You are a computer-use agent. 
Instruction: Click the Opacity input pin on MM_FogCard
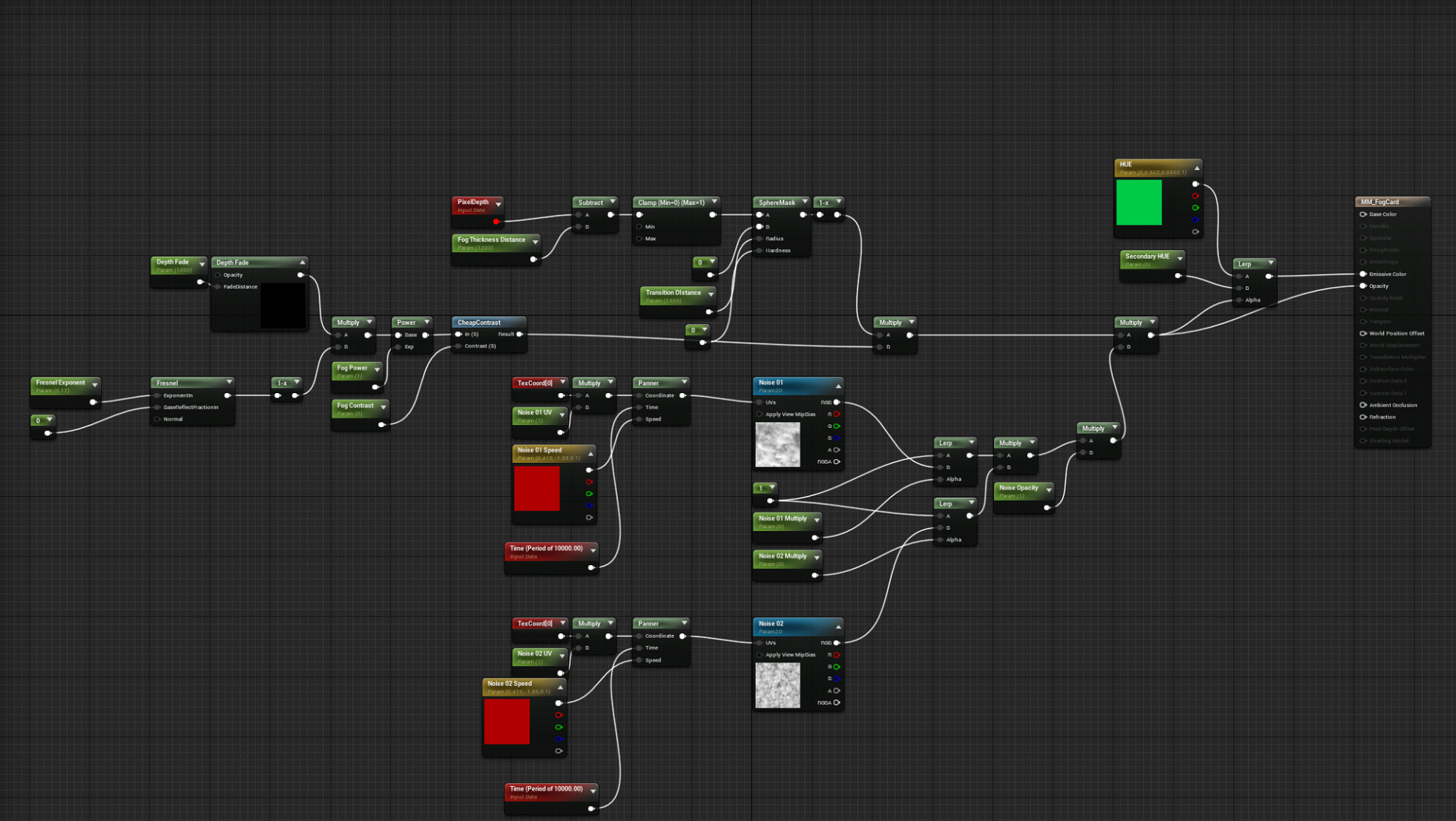coord(1363,286)
